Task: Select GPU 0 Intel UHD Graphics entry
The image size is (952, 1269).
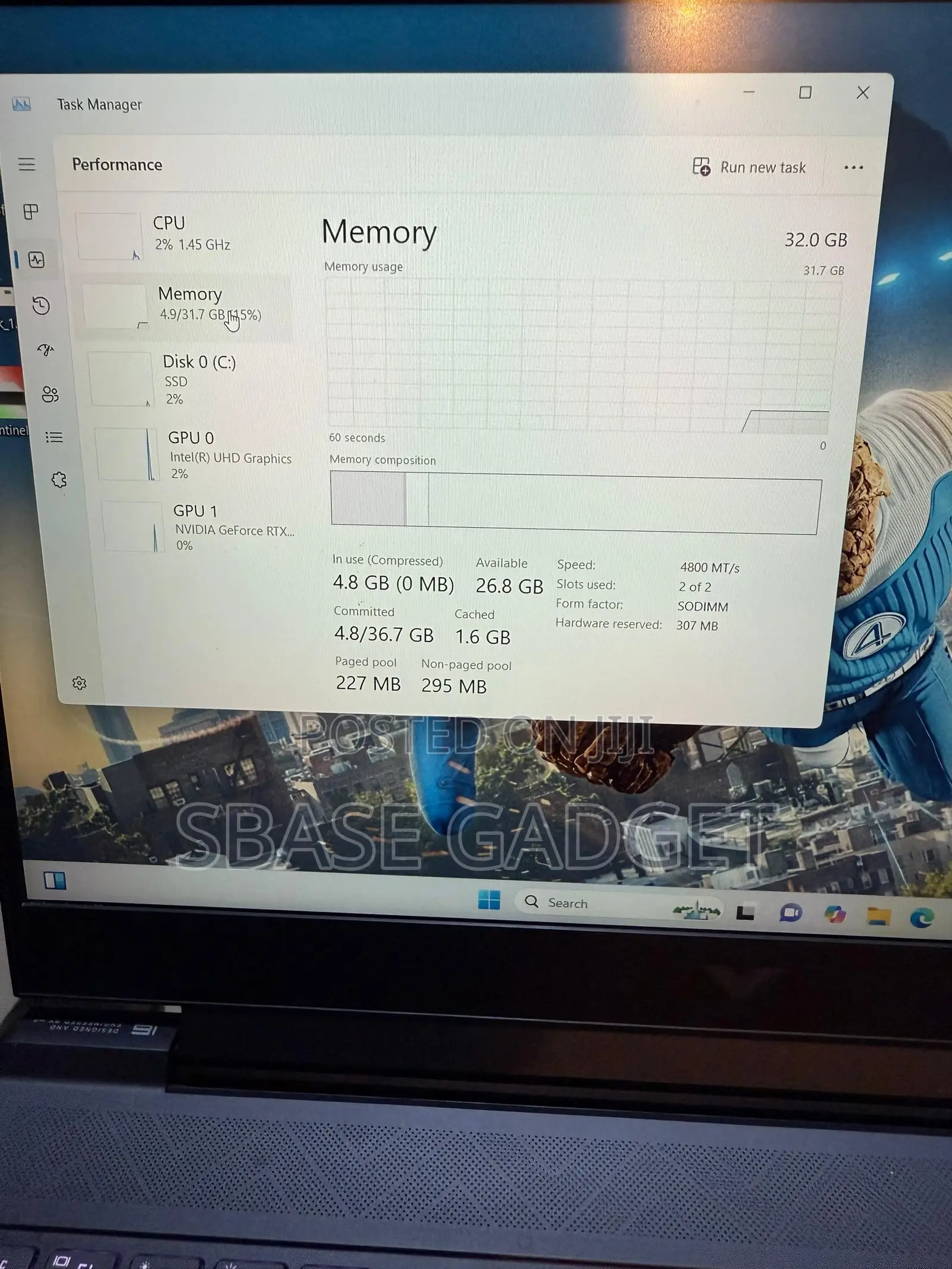Action: [196, 455]
